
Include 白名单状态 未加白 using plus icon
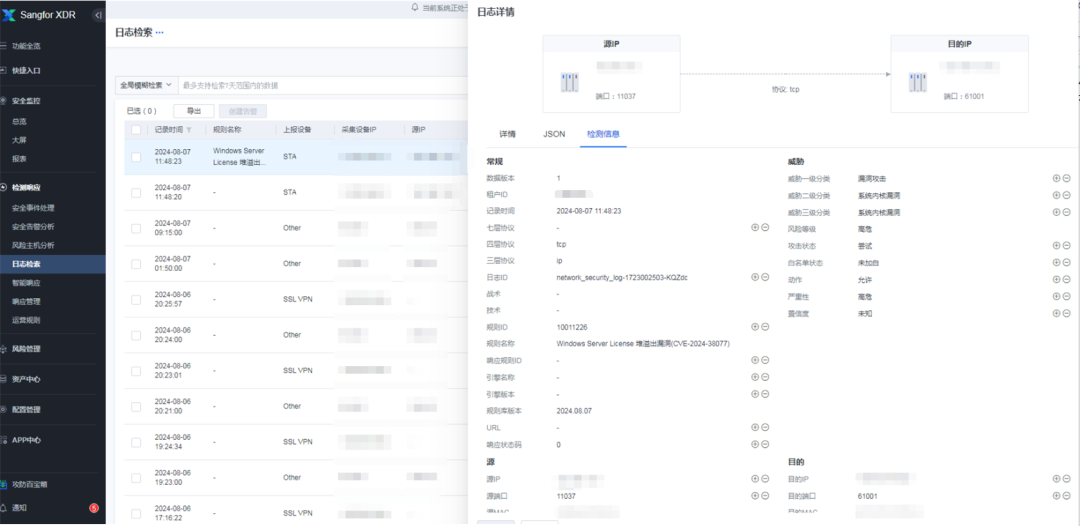pos(1057,262)
